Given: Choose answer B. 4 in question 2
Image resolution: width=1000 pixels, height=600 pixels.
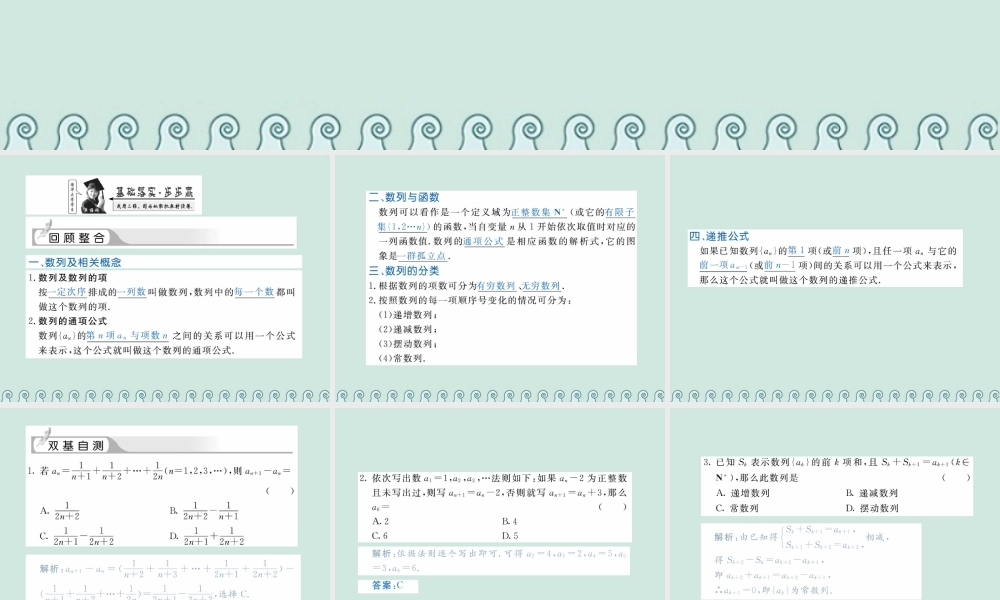Looking at the screenshot, I should [x=510, y=522].
